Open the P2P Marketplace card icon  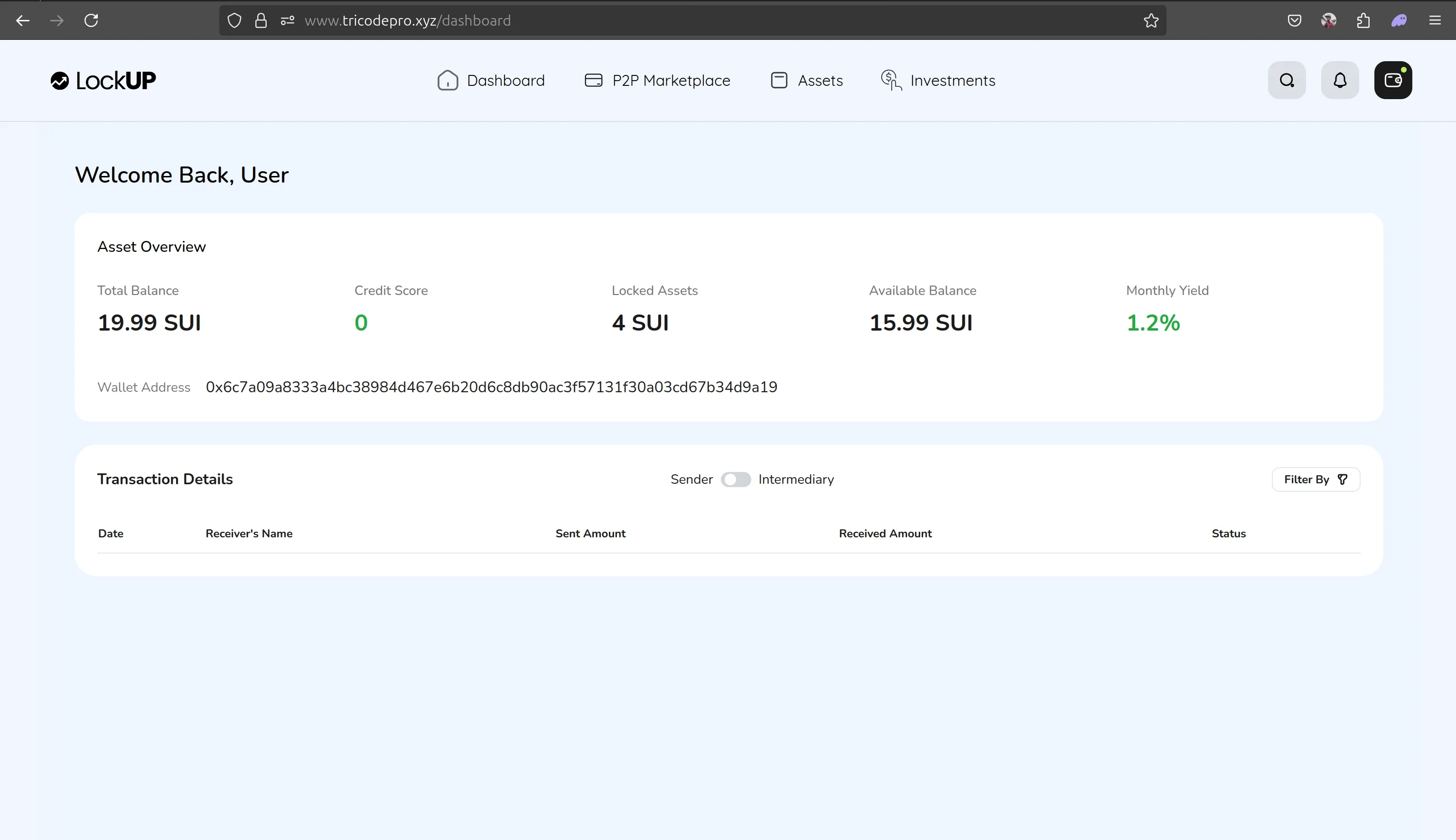pyautogui.click(x=593, y=80)
